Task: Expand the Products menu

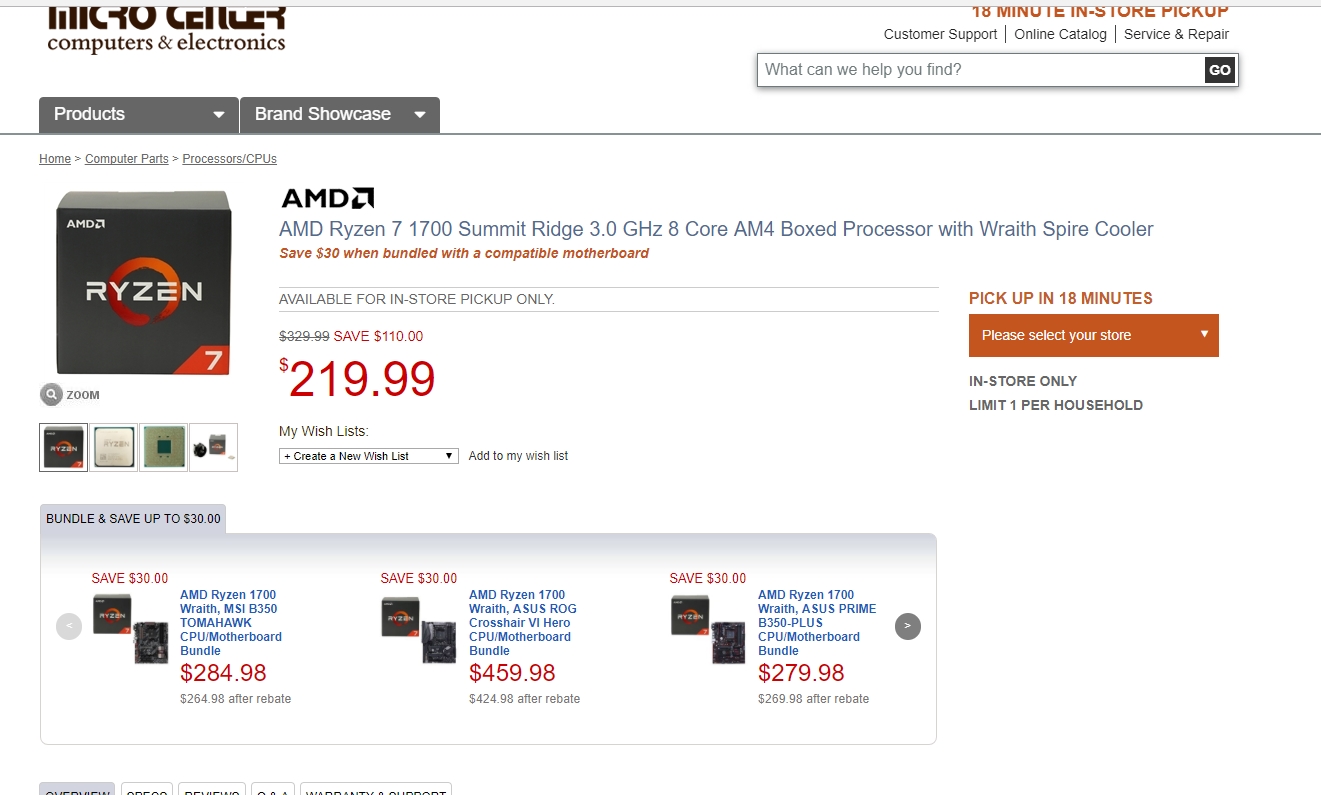Action: pos(139,115)
